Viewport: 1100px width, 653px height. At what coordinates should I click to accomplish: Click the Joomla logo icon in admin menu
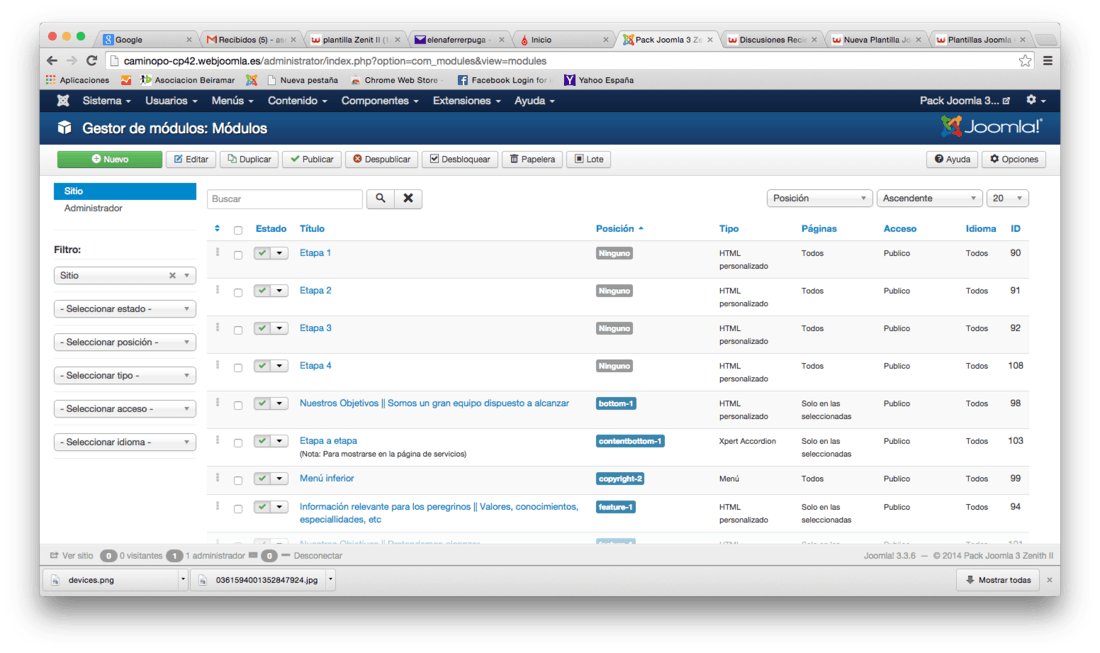pyautogui.click(x=63, y=101)
